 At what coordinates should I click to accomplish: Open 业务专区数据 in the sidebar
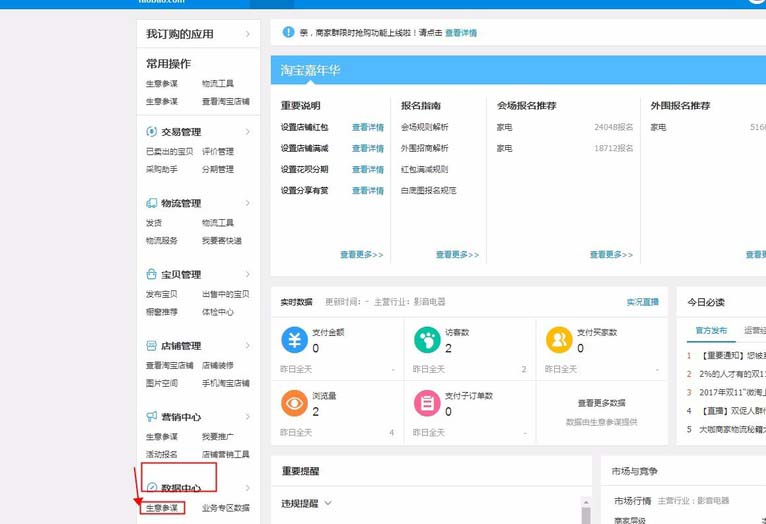click(x=226, y=508)
